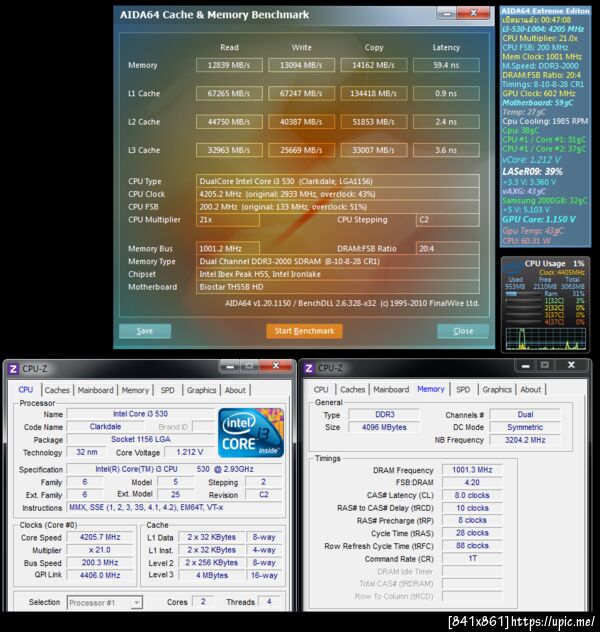Image resolution: width=600 pixels, height=632 pixels.
Task: Click the DRAM Frequency value 1001.3 MHz
Action: coord(472,470)
